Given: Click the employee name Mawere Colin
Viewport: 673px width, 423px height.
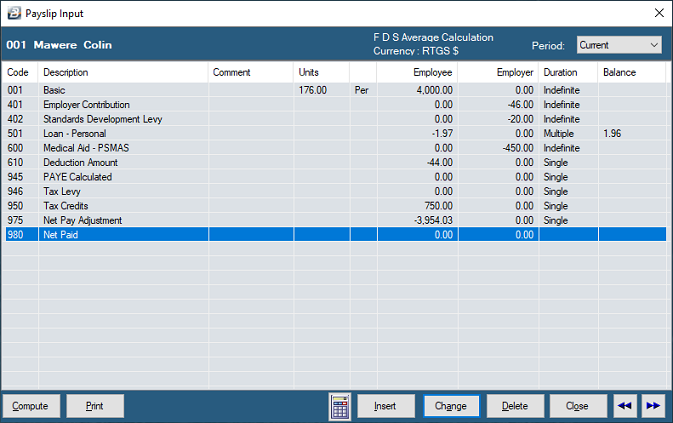Looking at the screenshot, I should pyautogui.click(x=73, y=45).
